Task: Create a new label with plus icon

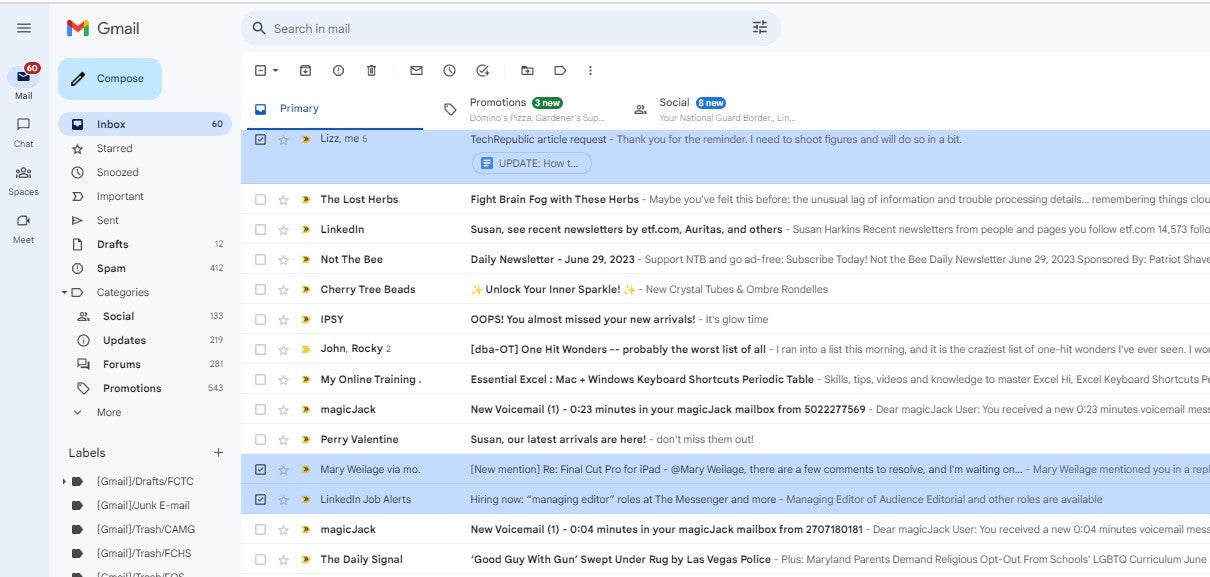Action: click(x=218, y=452)
